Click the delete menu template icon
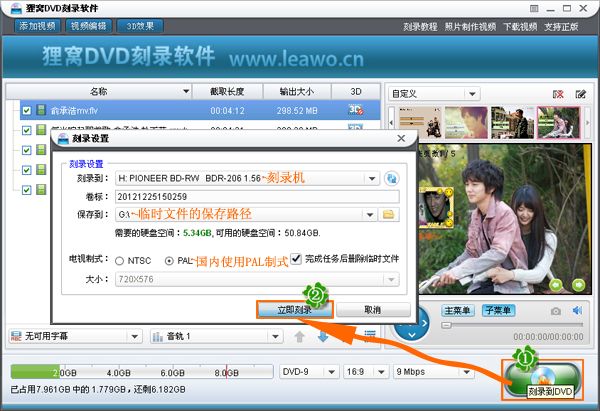 coord(558,94)
